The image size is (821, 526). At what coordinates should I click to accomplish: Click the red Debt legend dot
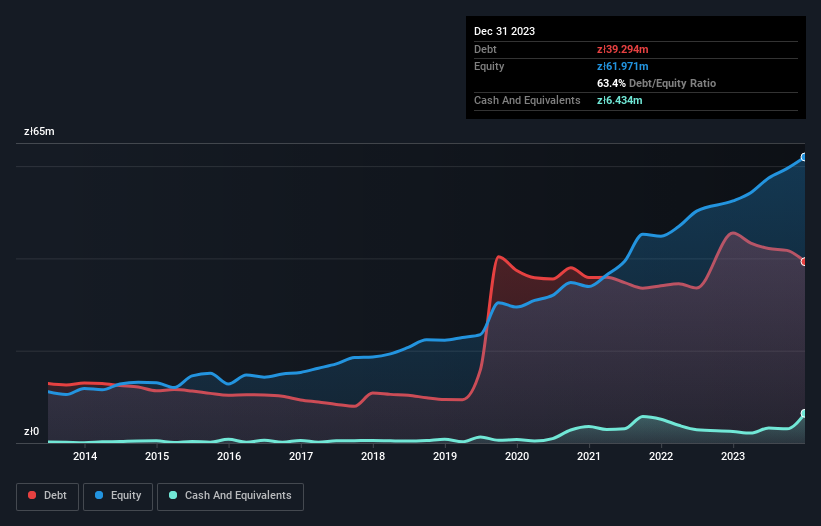point(32,495)
